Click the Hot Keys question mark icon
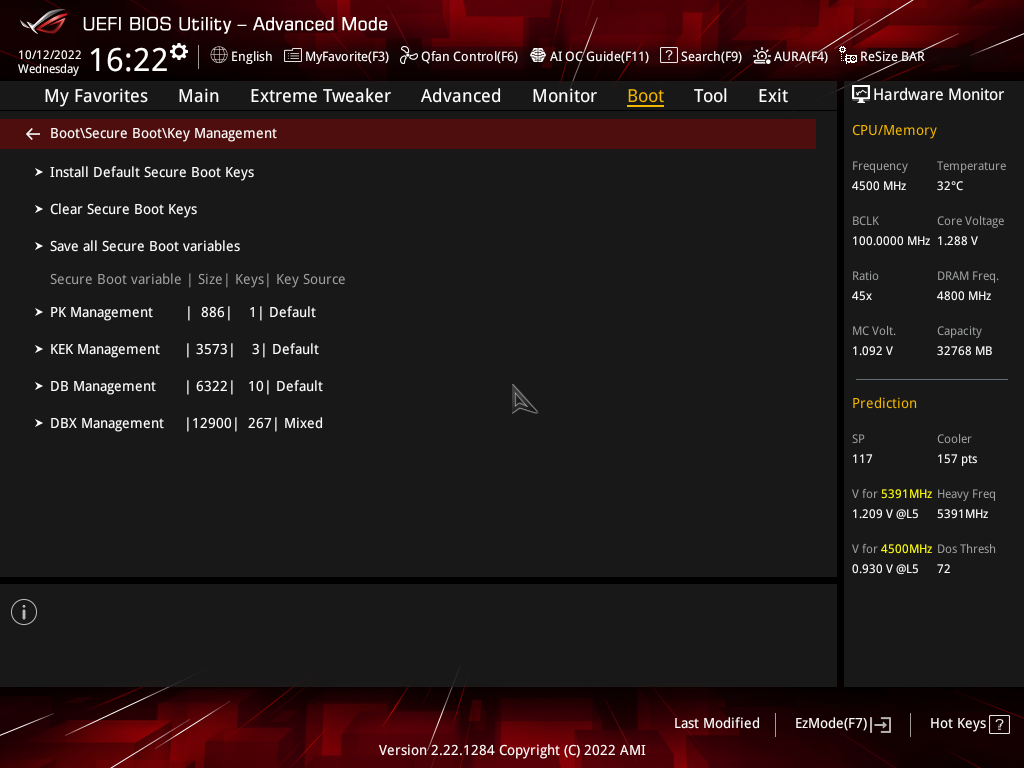Image resolution: width=1024 pixels, height=768 pixels. (999, 724)
